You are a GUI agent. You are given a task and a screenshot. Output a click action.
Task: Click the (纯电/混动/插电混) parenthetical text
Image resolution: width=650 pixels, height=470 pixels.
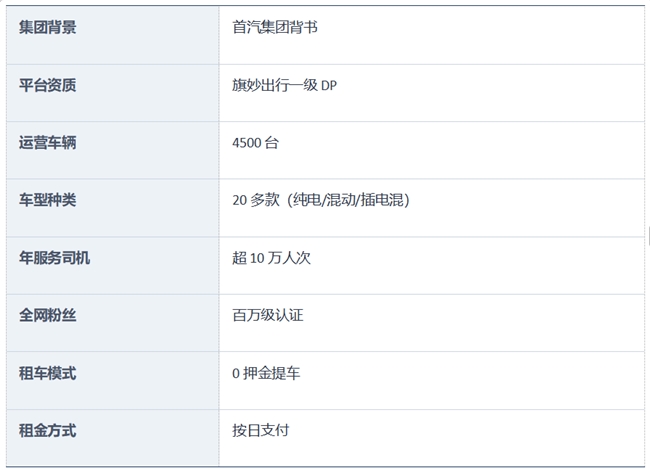346,200
